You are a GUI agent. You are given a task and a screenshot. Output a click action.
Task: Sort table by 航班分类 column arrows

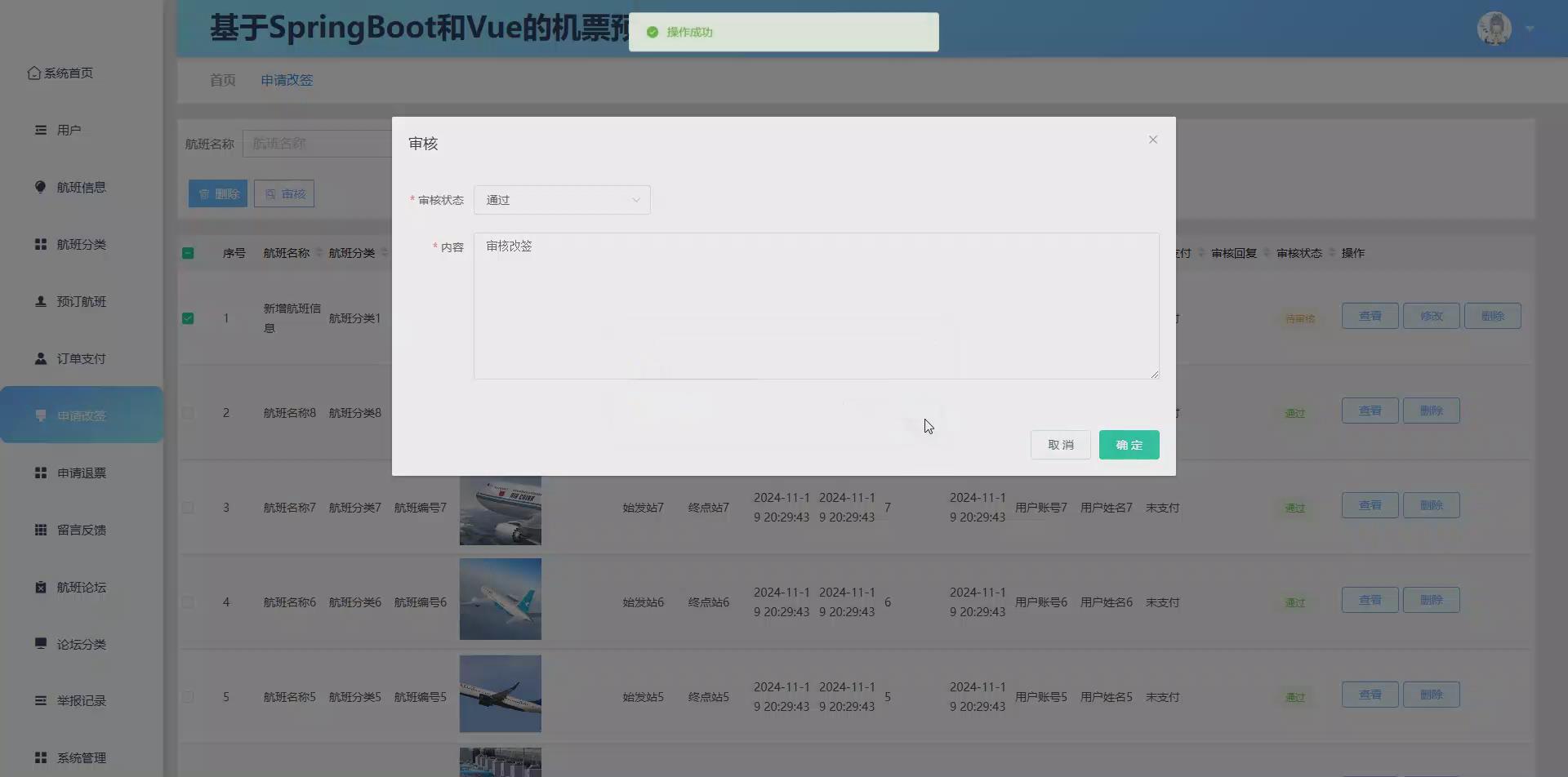(x=385, y=253)
